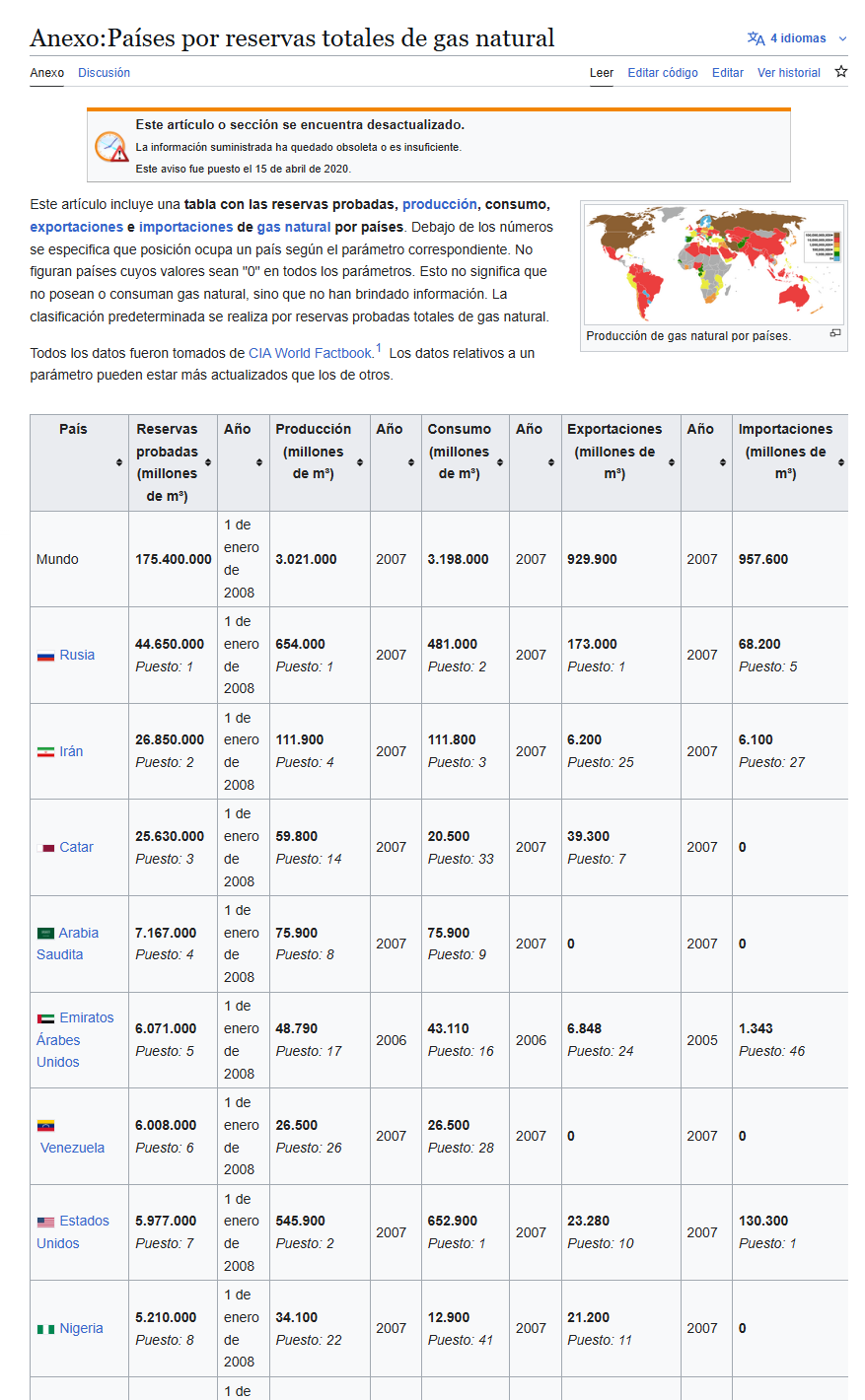Click the Venezuela flag icon
Viewport: 865px width, 1400px height.
45,1126
